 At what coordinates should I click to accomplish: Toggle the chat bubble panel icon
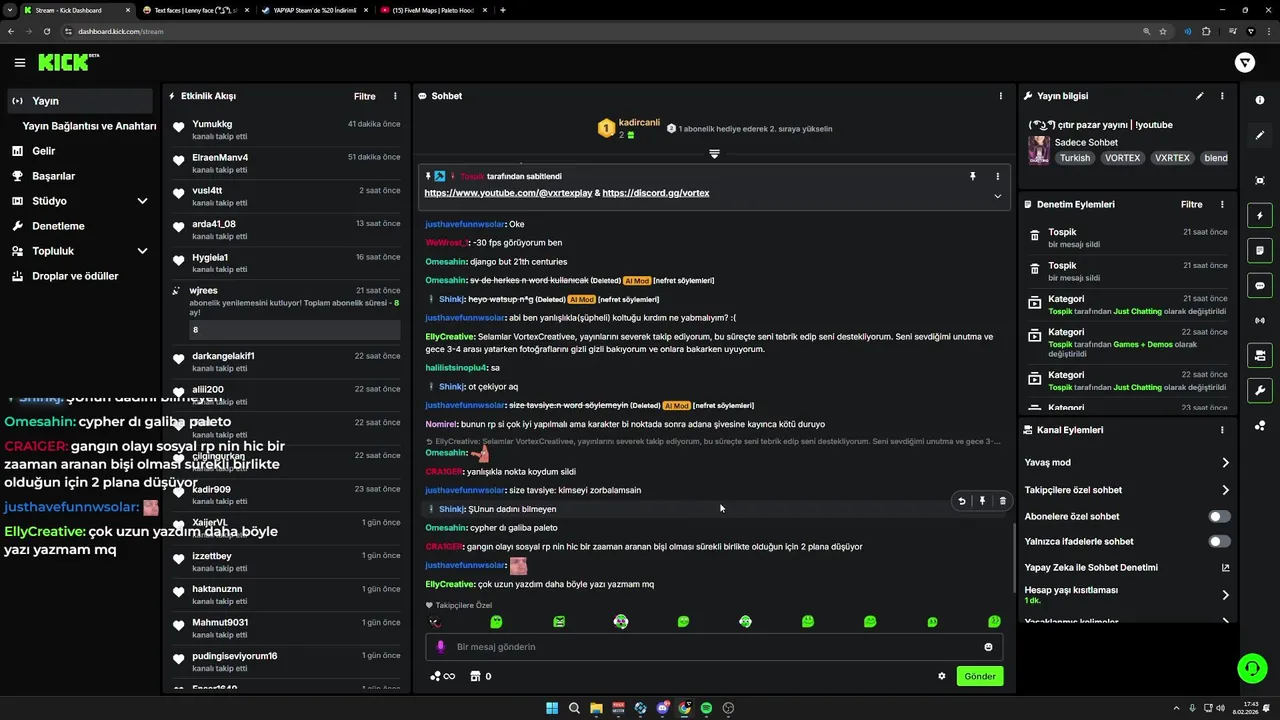[x=1260, y=285]
